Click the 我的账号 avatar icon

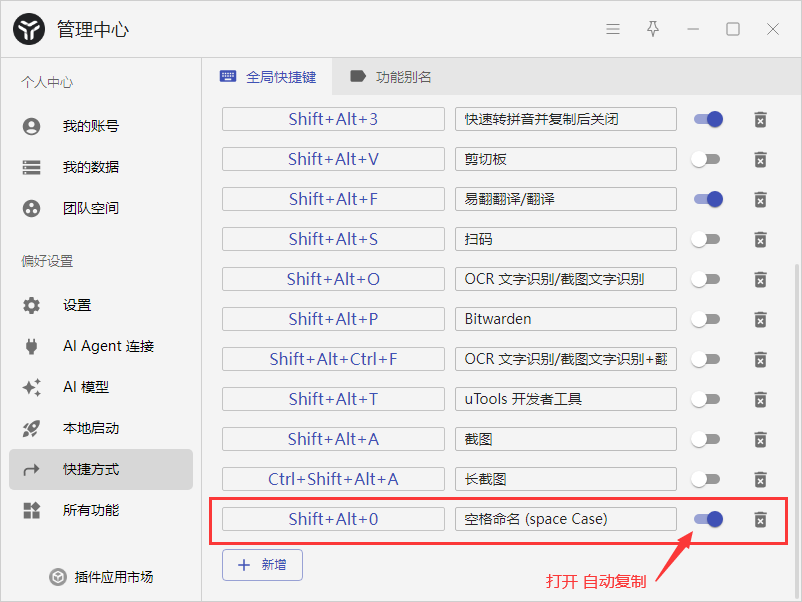pos(31,126)
